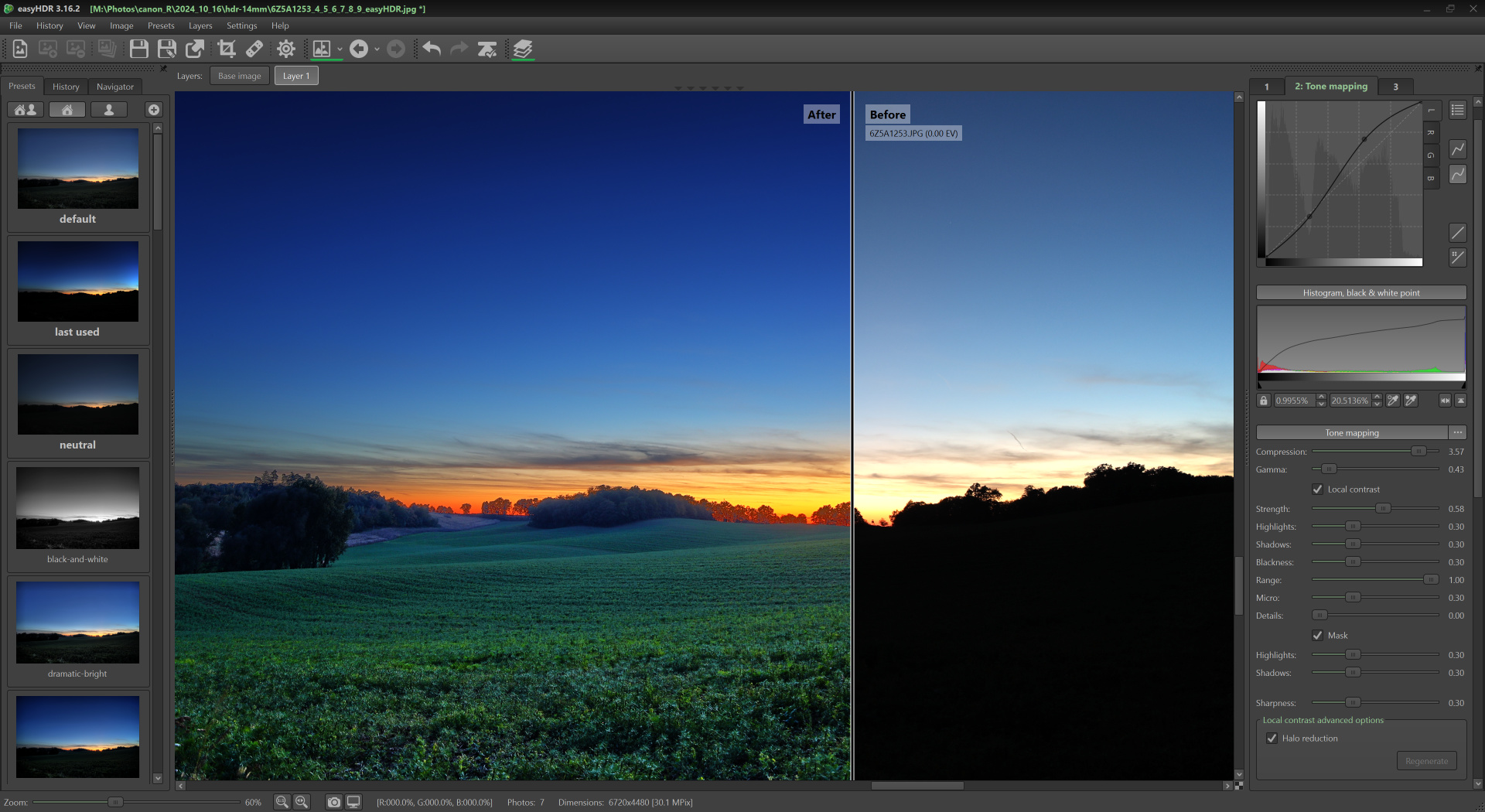Click the black point eyedropper
Viewport: 1485px width, 812px height.
[1393, 401]
